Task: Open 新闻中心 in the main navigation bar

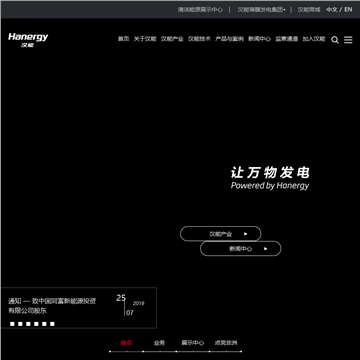Action: pos(259,39)
